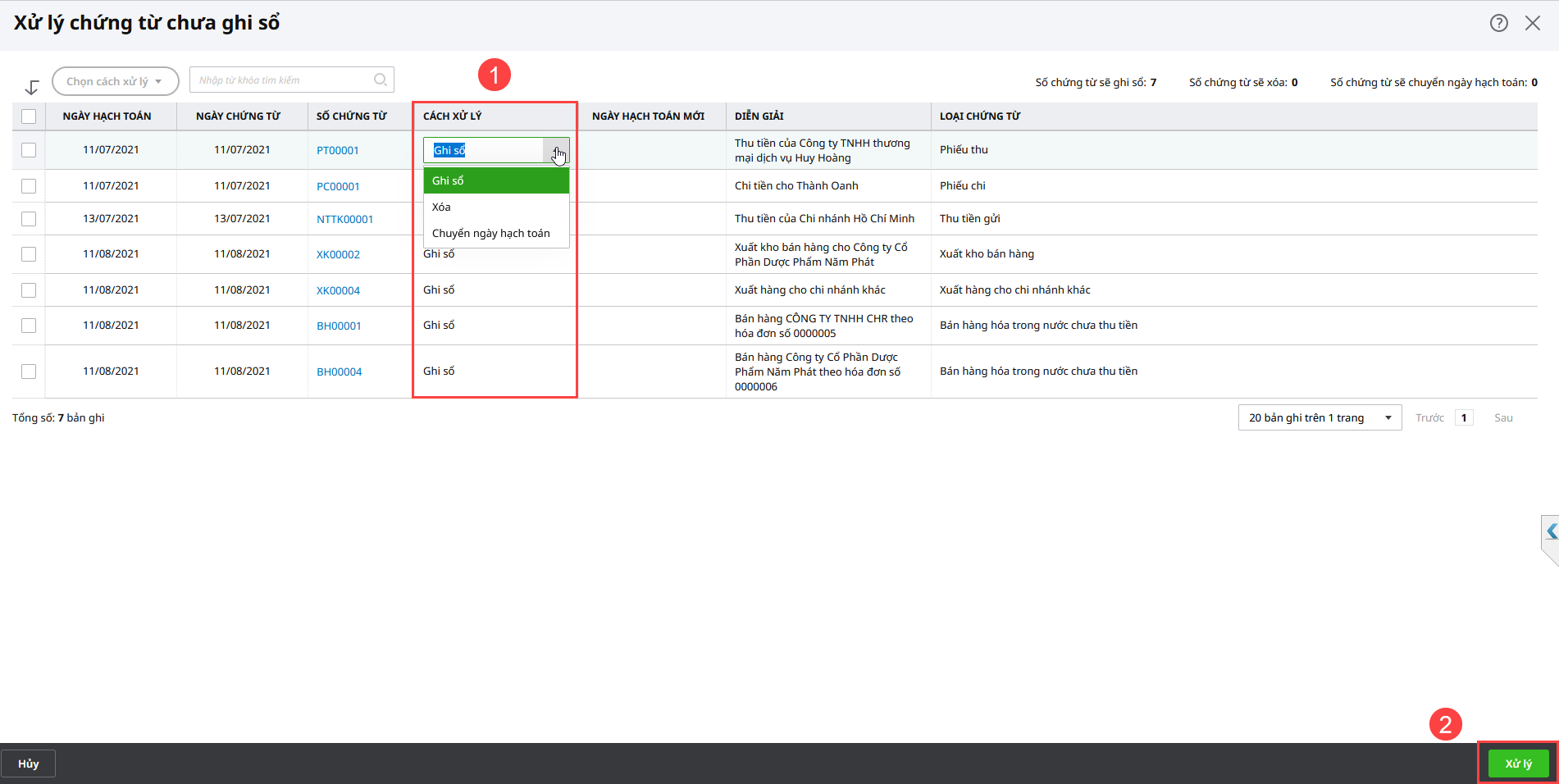Choose 'Chuyển ngày hạch toán' option
This screenshot has width=1559, height=784.
(490, 233)
